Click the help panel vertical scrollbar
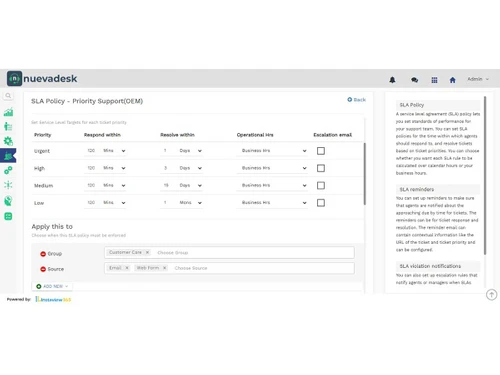The width and height of the screenshot is (500, 375). pos(485,176)
